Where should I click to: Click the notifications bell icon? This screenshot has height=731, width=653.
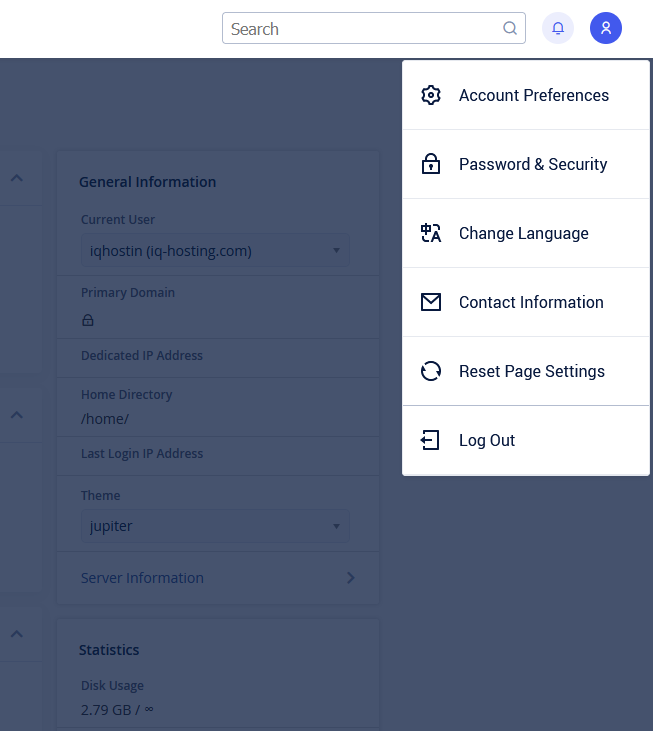pyautogui.click(x=558, y=29)
